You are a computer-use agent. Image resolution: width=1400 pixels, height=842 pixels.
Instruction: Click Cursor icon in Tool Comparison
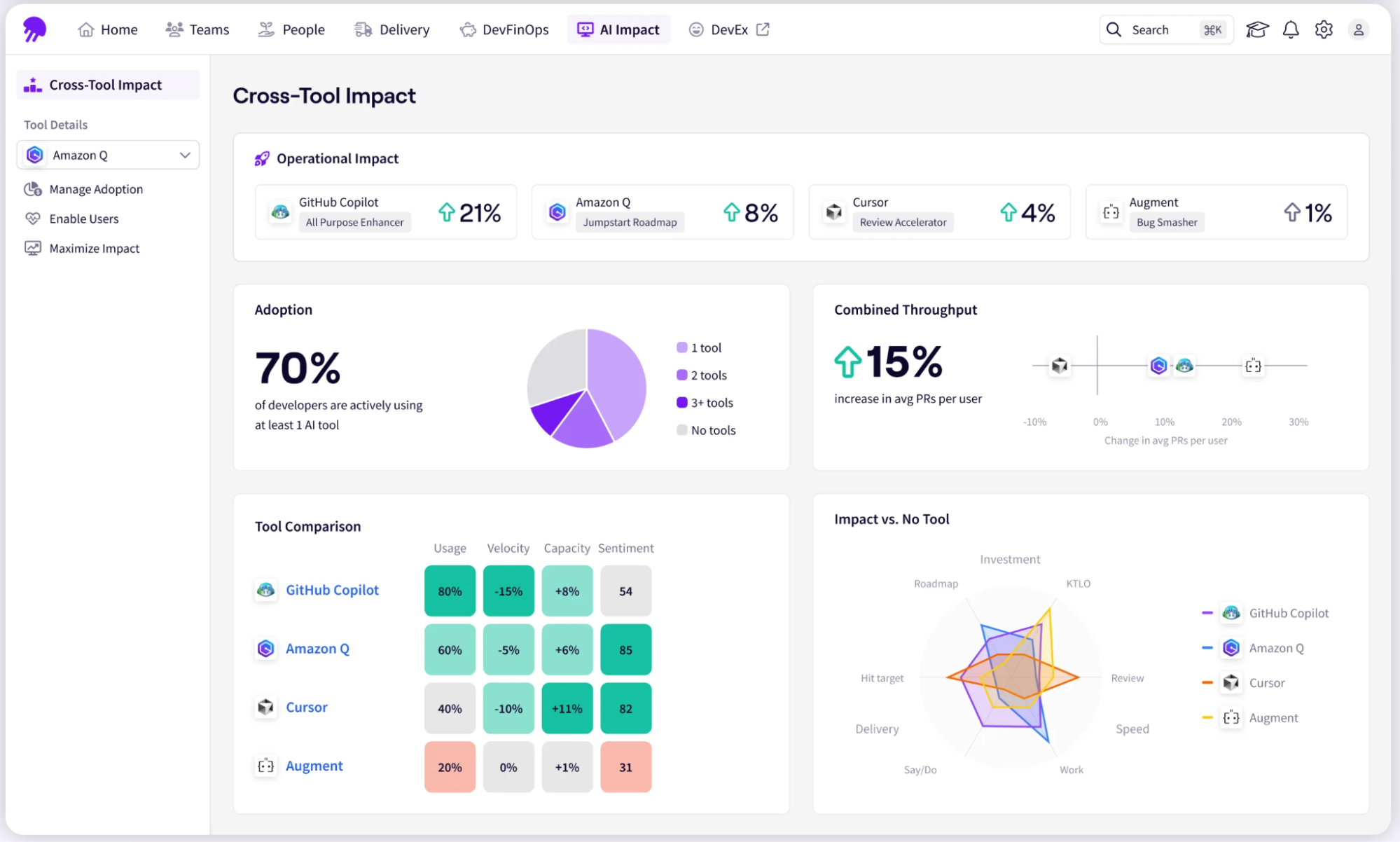265,708
